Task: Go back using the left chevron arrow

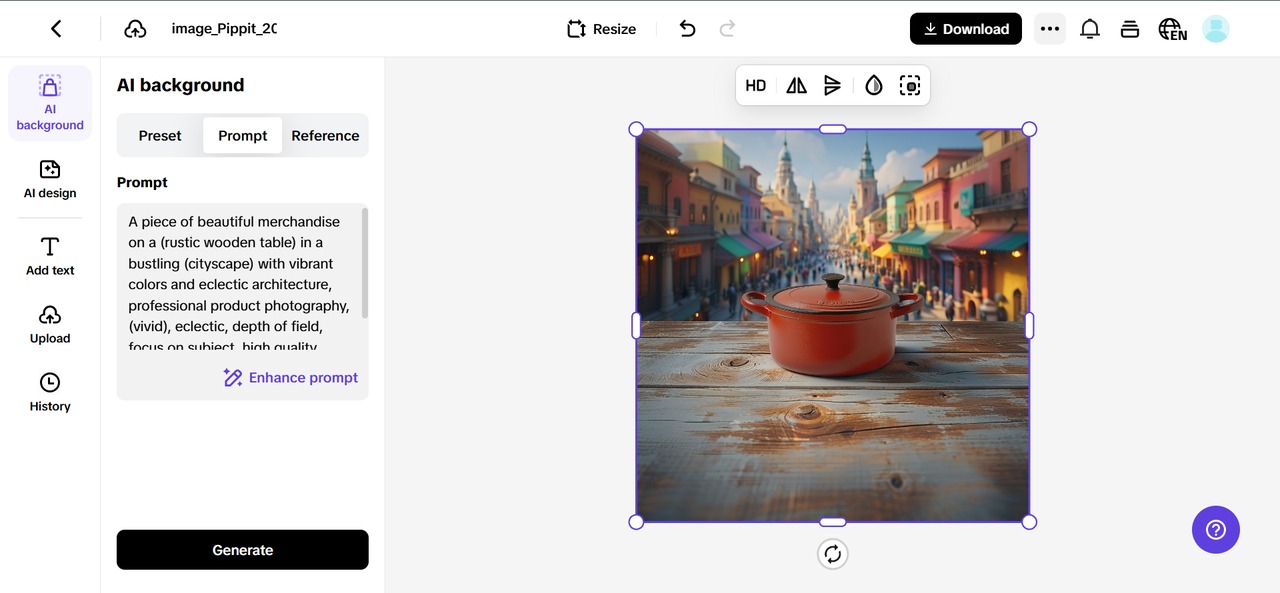Action: click(56, 29)
